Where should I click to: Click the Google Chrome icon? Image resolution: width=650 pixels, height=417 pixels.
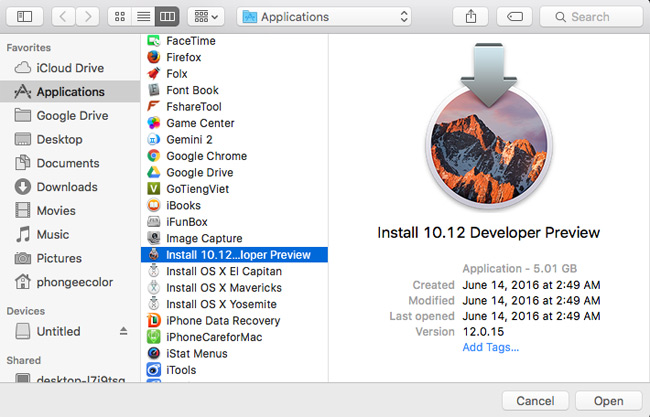coord(154,156)
